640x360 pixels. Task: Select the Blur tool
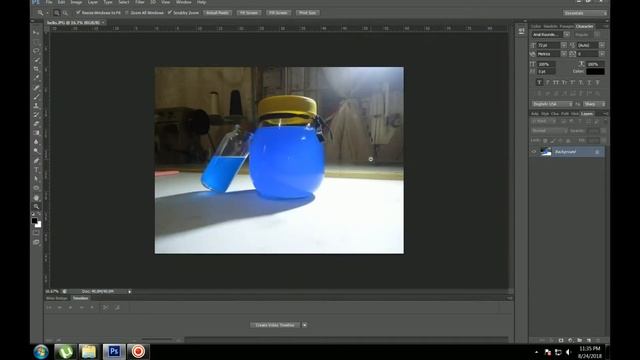coord(36,142)
